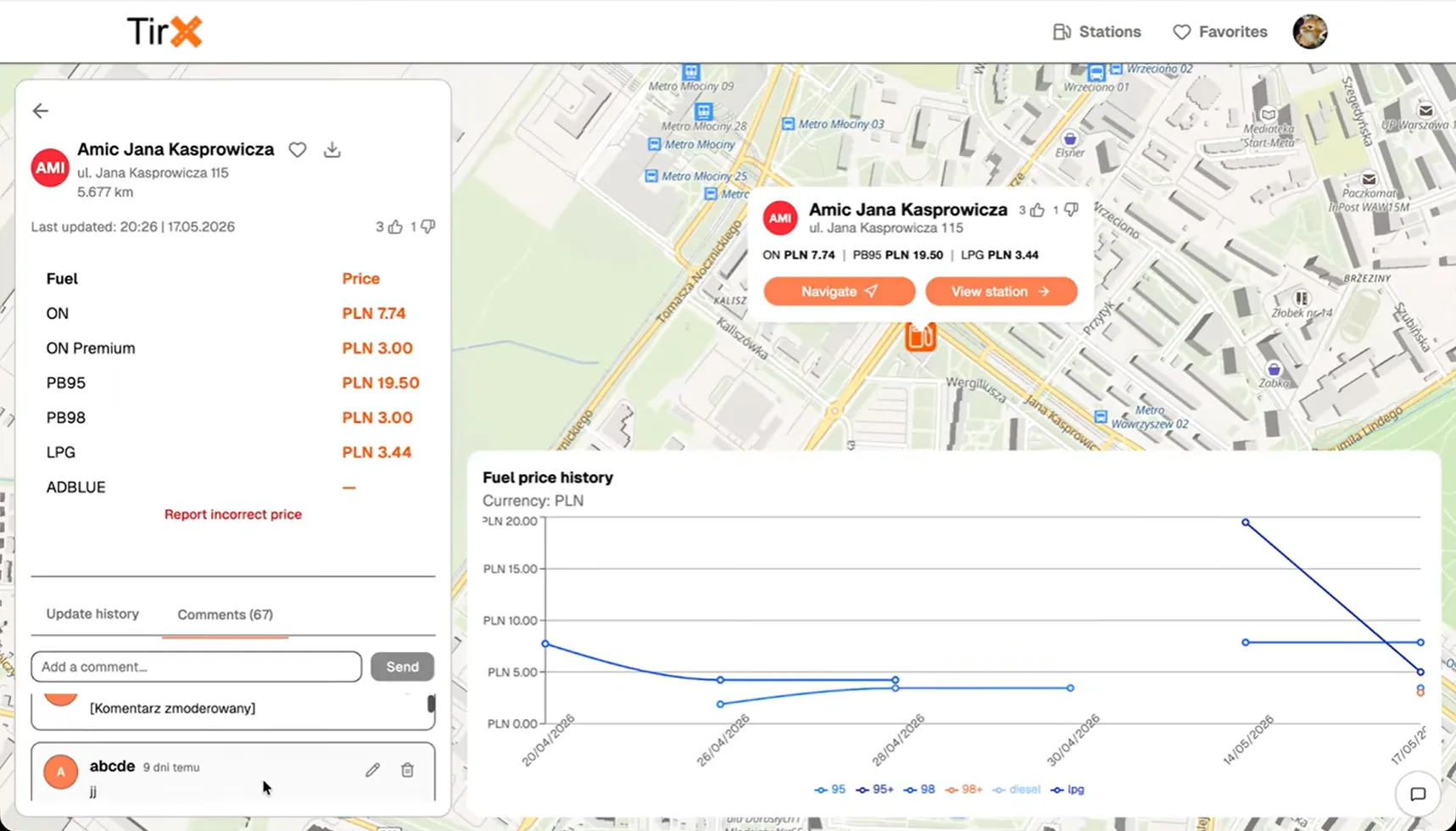Image resolution: width=1456 pixels, height=831 pixels.
Task: Click the ON Premium fuel row label
Action: pyautogui.click(x=91, y=349)
